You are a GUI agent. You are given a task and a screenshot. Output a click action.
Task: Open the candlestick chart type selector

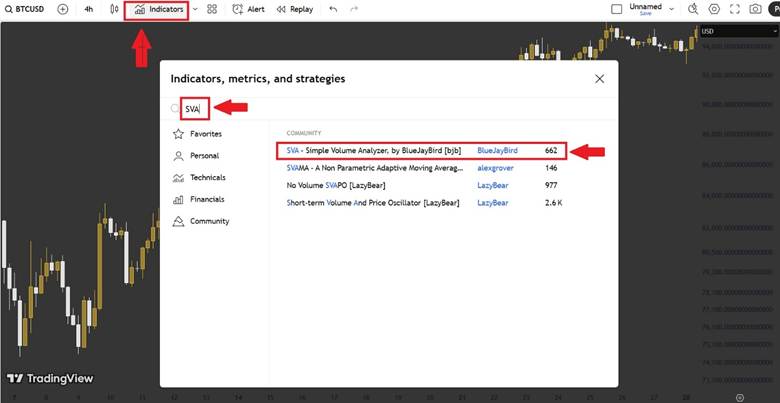coord(114,9)
